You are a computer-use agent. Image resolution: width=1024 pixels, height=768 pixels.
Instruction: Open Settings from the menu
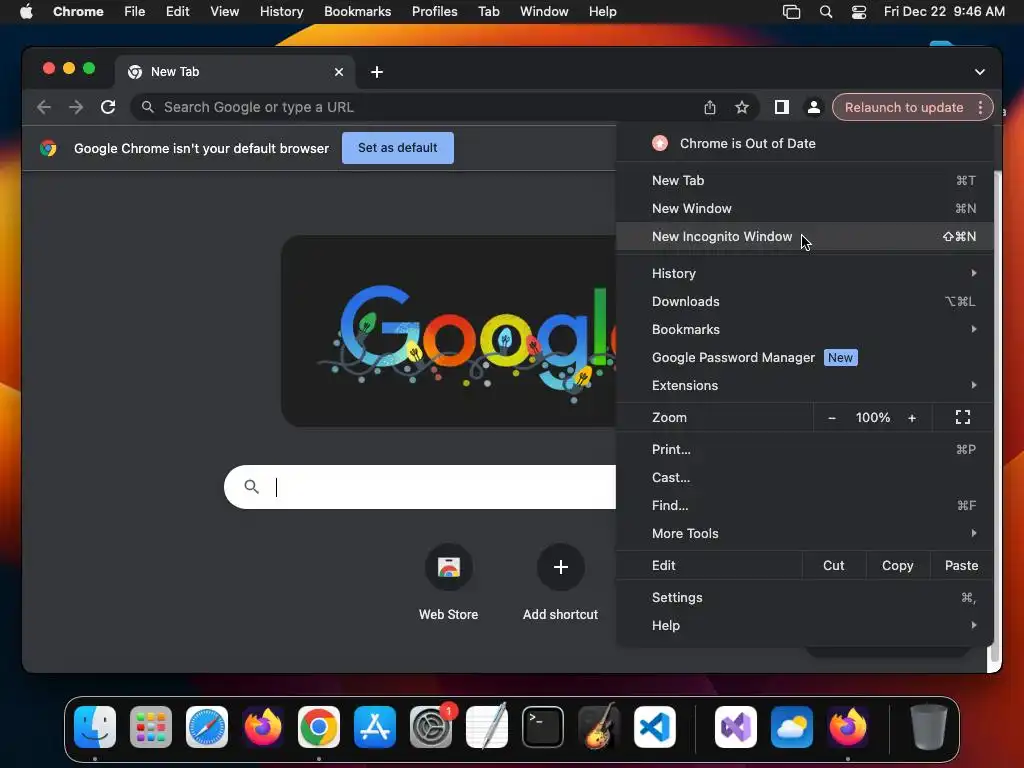[x=805, y=598]
